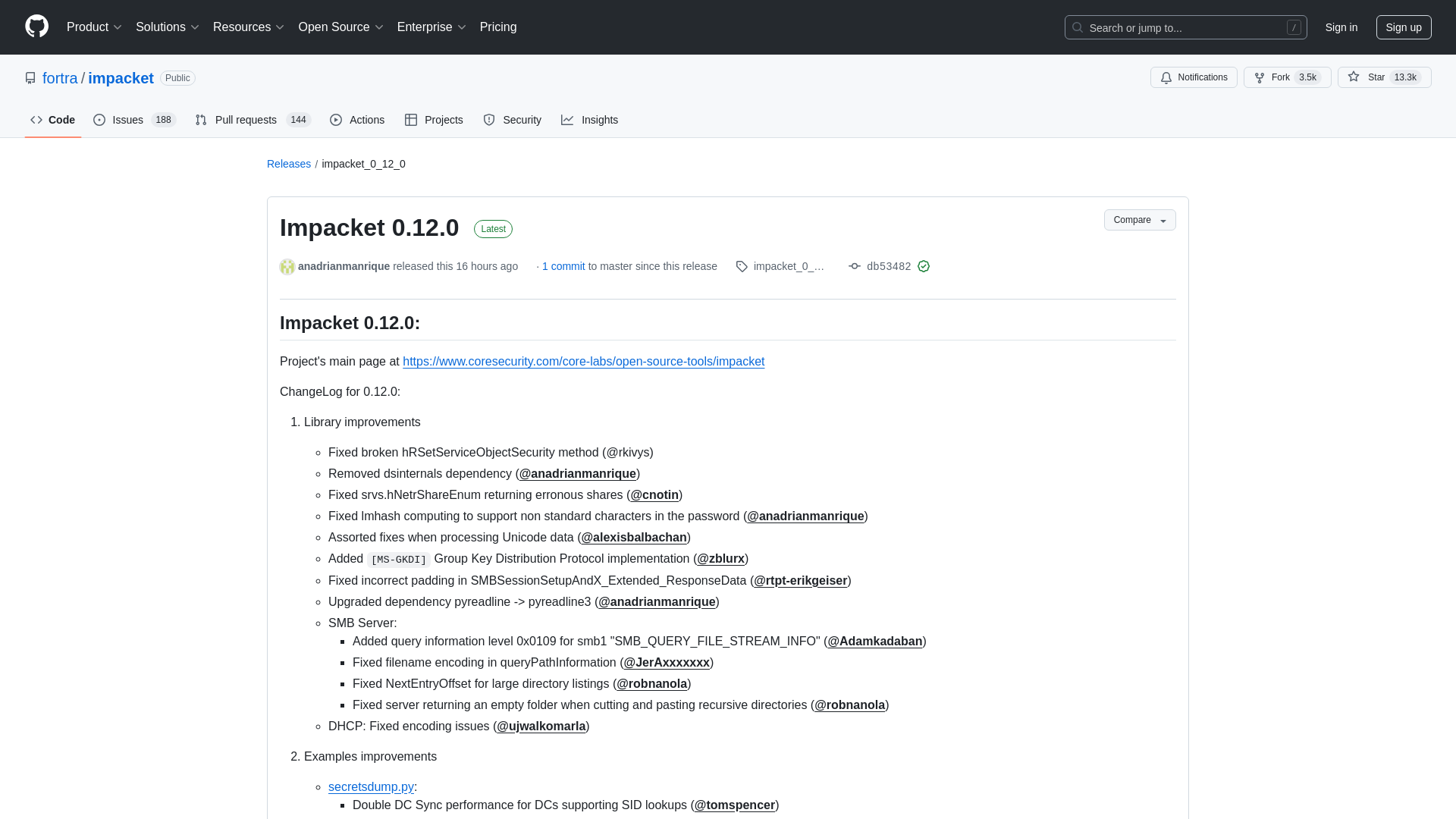Open the @cnotin mention
The image size is (1456, 819).
point(654,495)
